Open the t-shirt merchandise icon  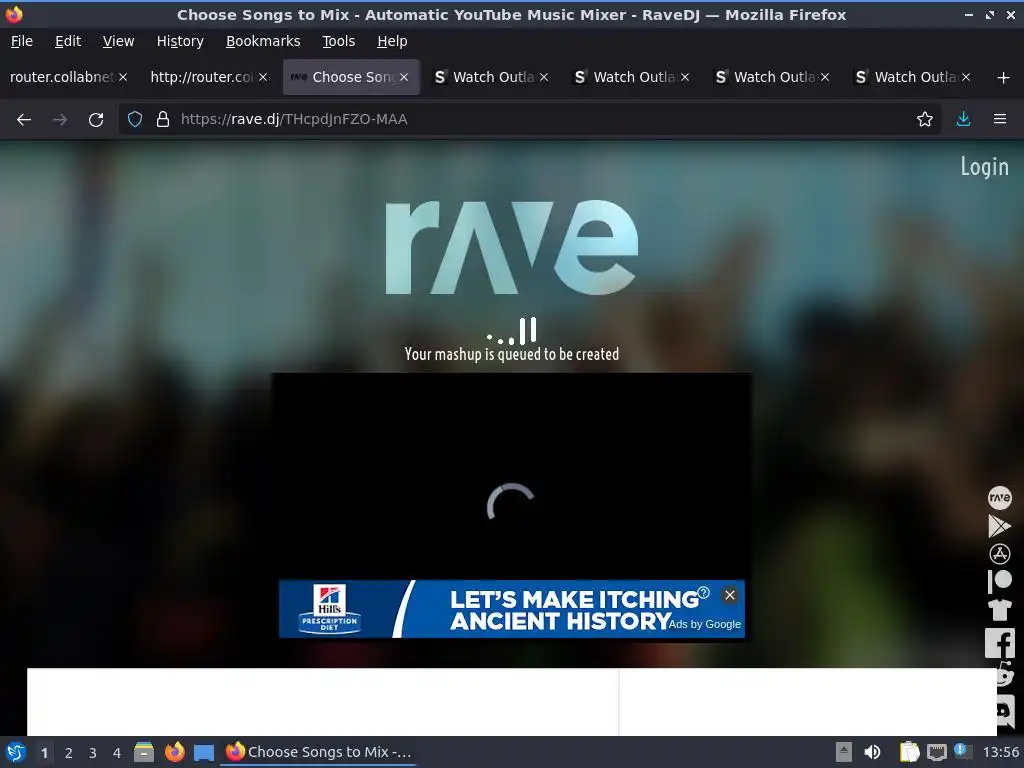coord(999,610)
